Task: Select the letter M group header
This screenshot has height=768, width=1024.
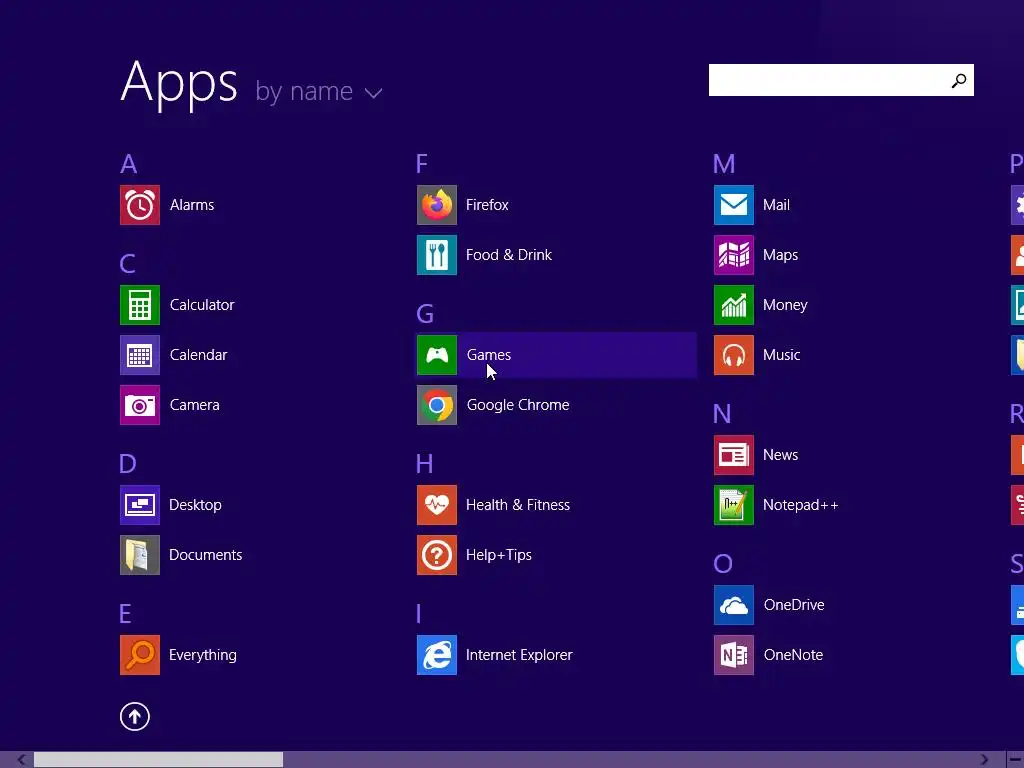Action: click(x=724, y=164)
